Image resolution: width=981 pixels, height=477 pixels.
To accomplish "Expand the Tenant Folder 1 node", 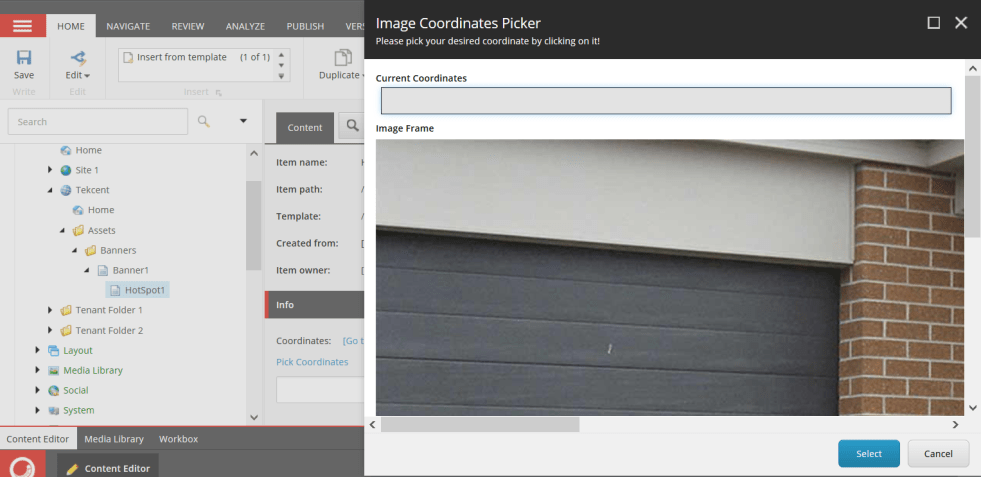I will (50, 310).
